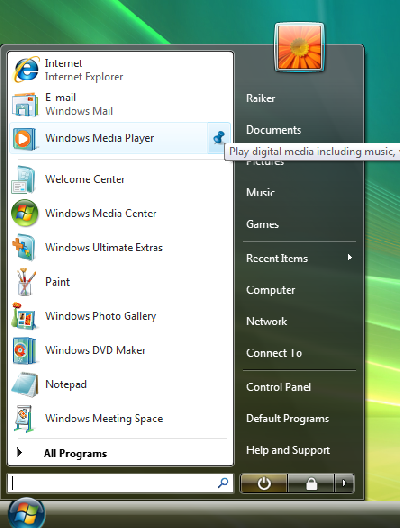Click the lock button
The image size is (400, 528).
point(311,484)
